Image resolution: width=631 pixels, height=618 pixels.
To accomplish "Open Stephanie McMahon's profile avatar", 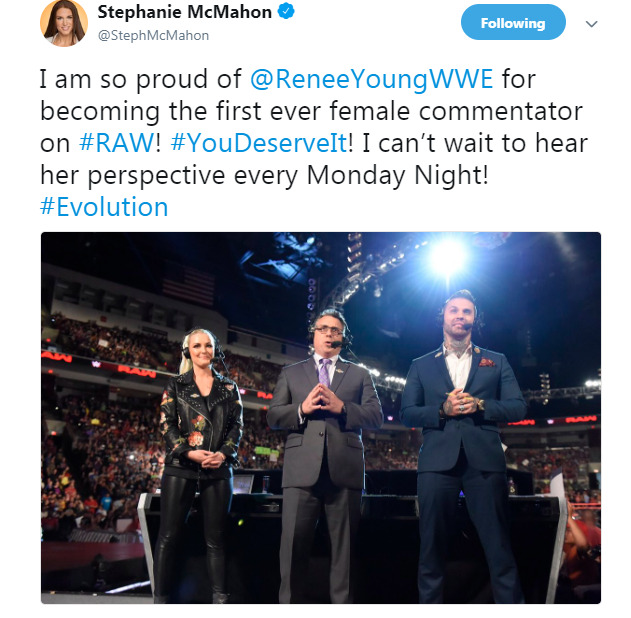I will pos(64,22).
